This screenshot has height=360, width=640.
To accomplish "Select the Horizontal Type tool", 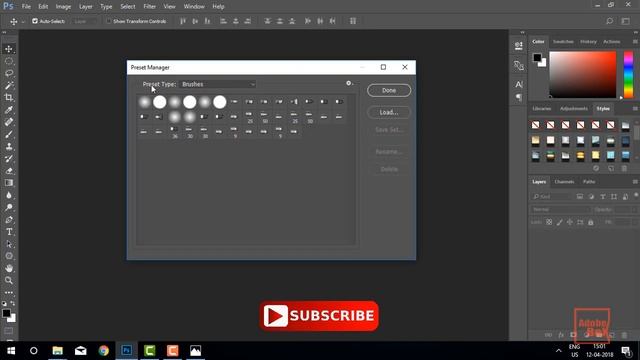I will 9,232.
